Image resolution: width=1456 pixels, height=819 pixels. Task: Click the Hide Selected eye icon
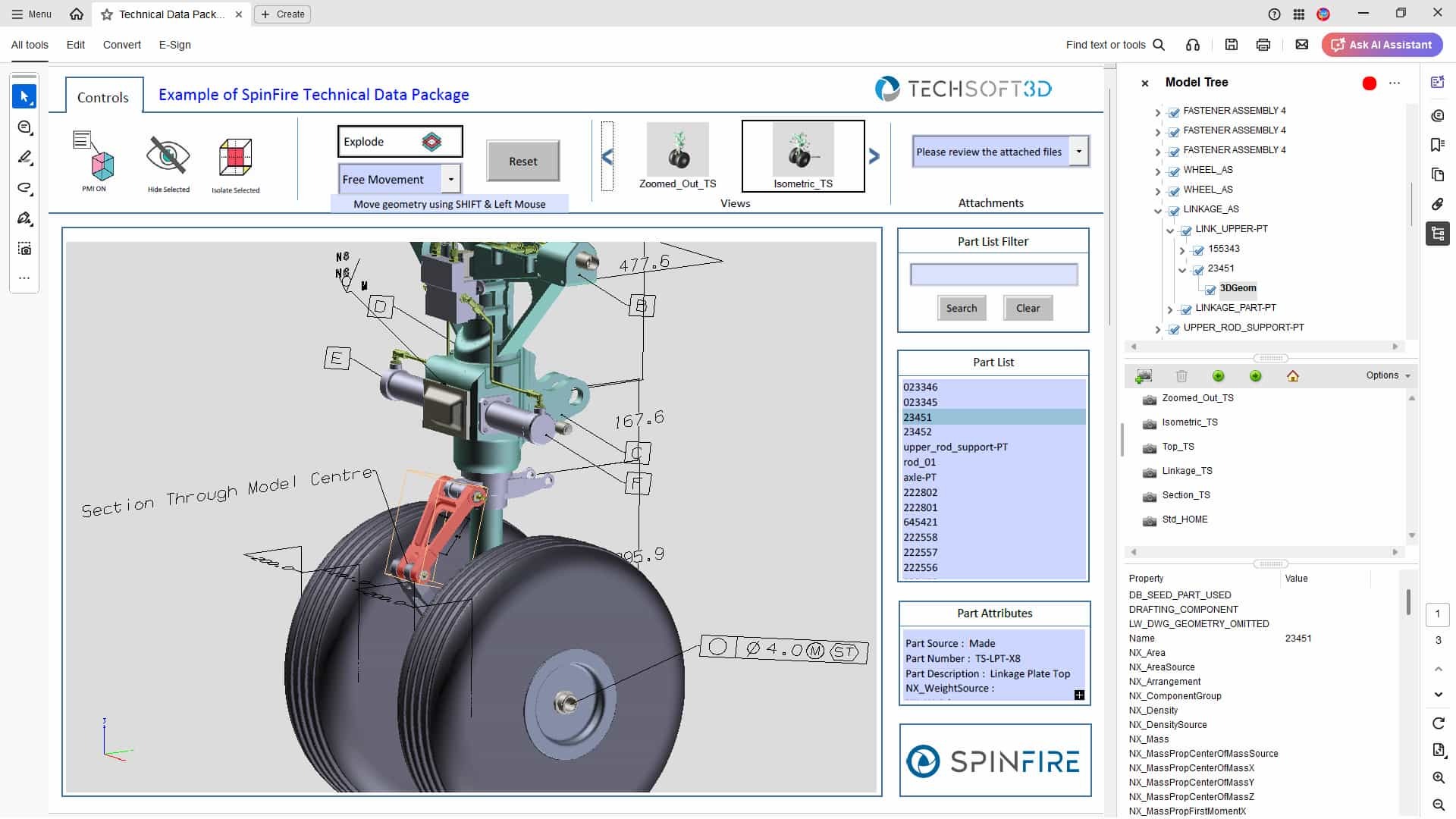coord(168,163)
